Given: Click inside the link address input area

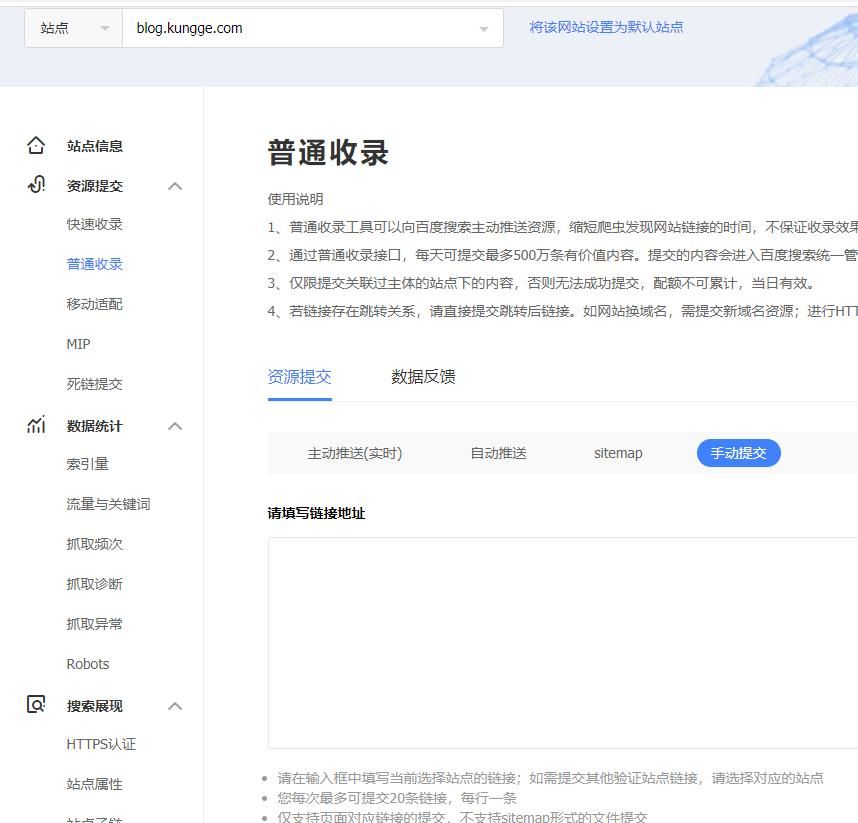Looking at the screenshot, I should click(560, 640).
